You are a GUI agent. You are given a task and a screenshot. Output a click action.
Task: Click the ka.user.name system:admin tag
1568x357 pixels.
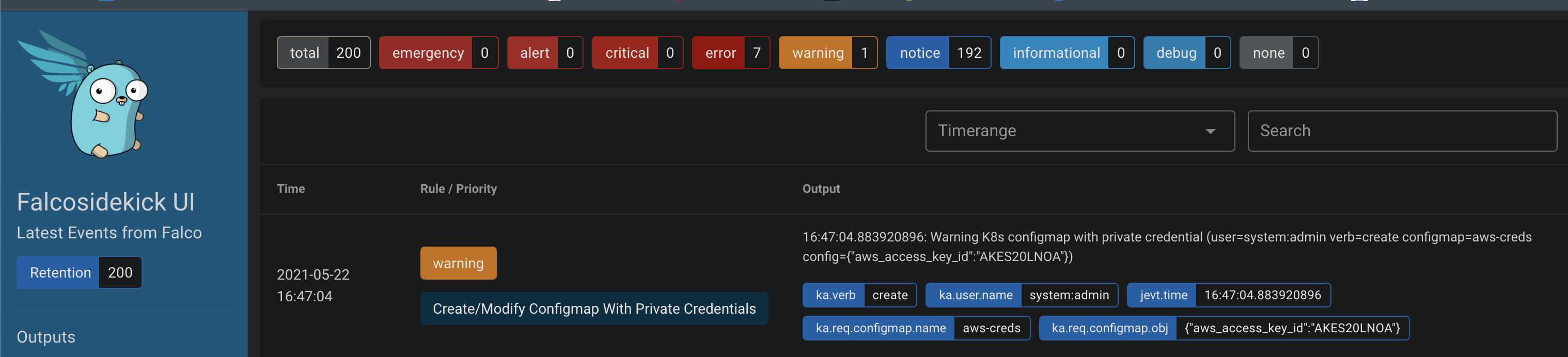point(1021,295)
